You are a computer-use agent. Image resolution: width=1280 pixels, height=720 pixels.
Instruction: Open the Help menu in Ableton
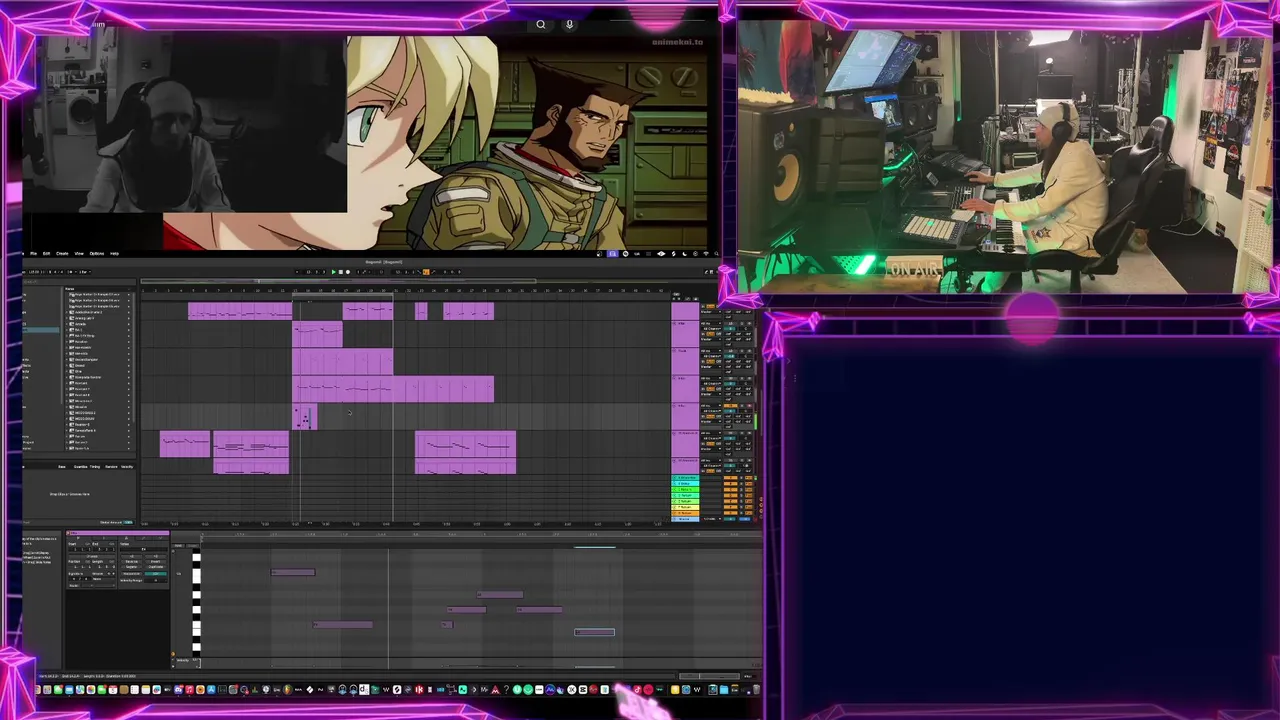point(114,253)
